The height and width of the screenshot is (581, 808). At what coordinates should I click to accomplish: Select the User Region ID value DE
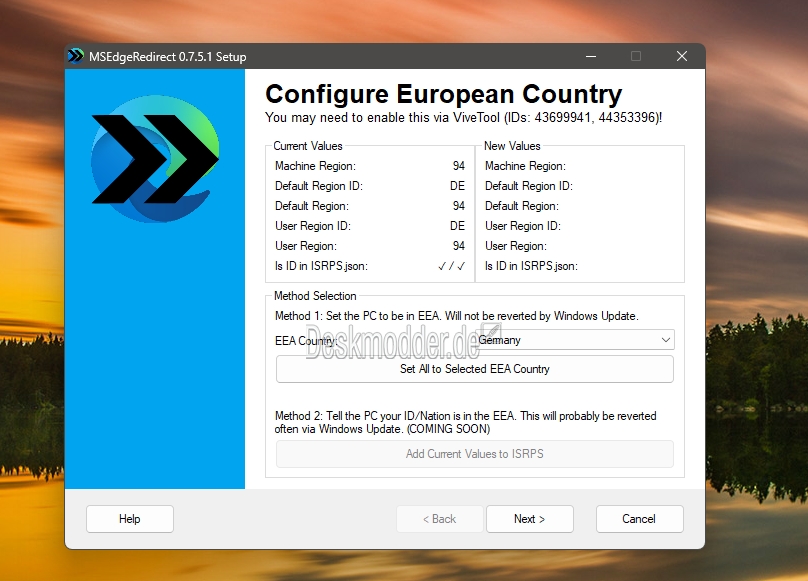click(457, 226)
